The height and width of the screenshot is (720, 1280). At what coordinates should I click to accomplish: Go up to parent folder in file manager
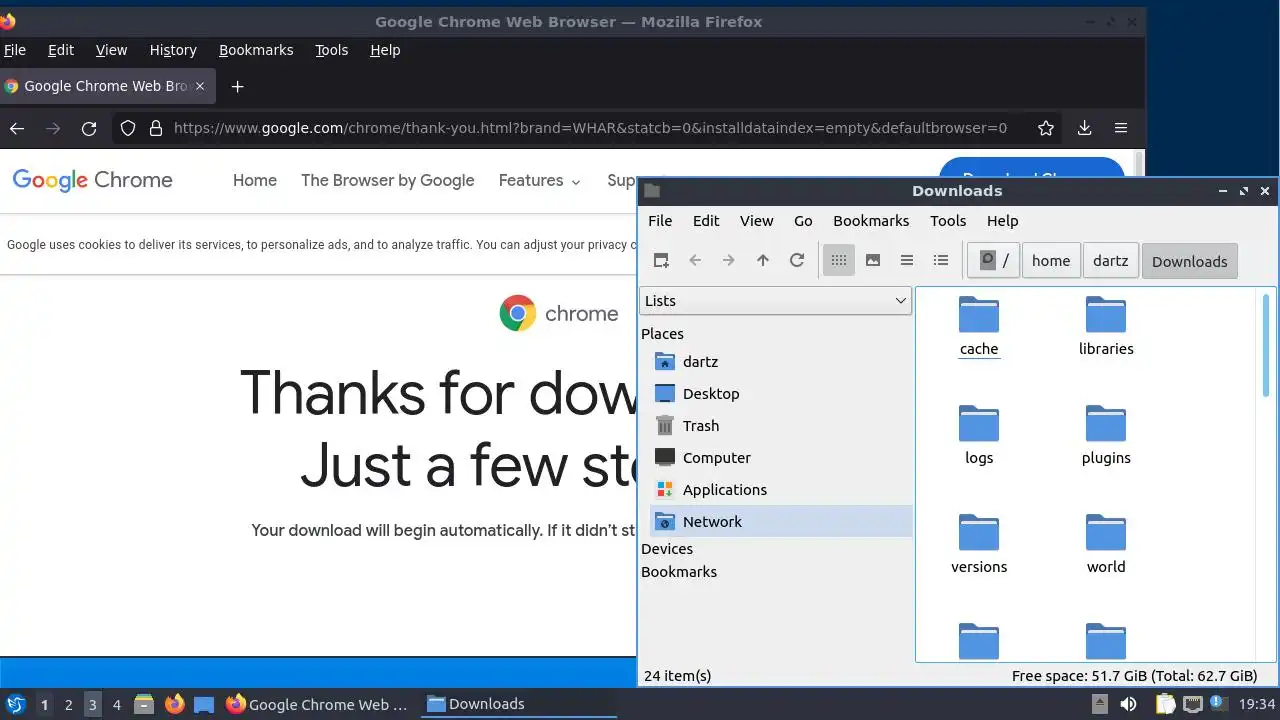tap(763, 260)
